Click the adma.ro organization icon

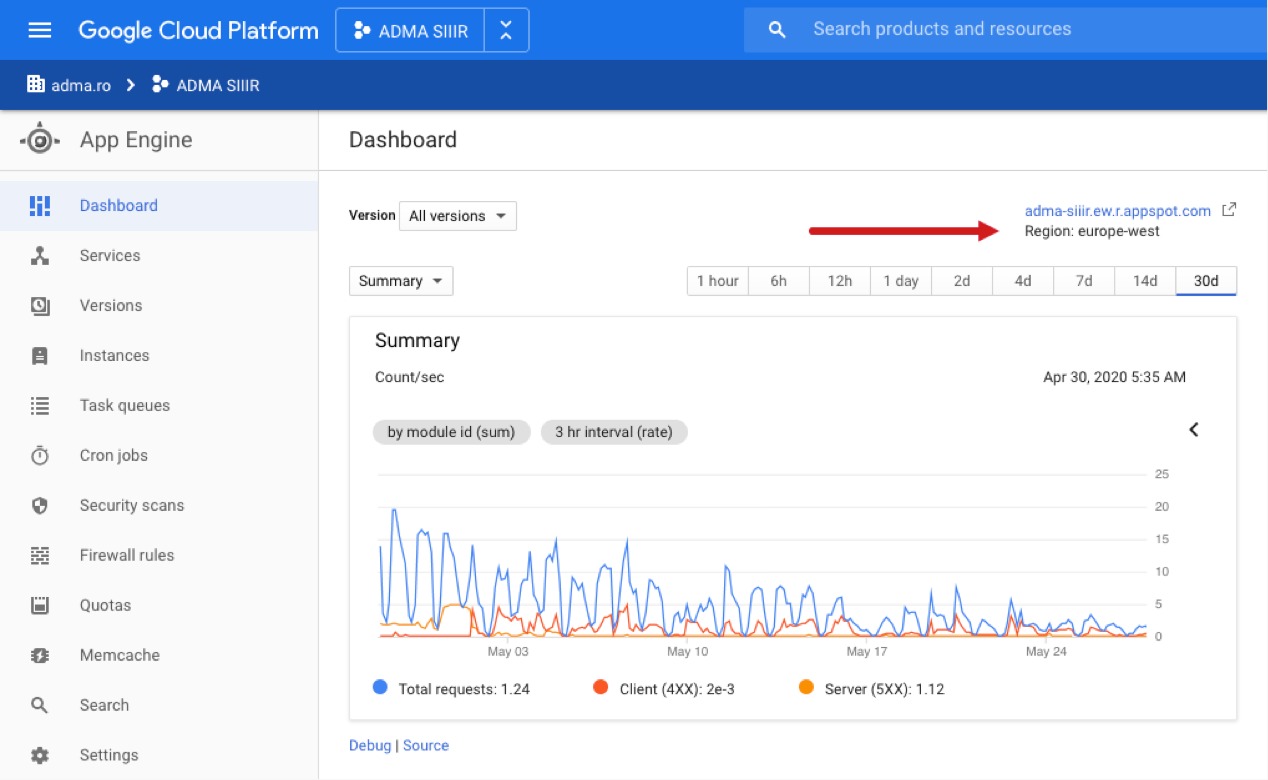click(x=36, y=85)
